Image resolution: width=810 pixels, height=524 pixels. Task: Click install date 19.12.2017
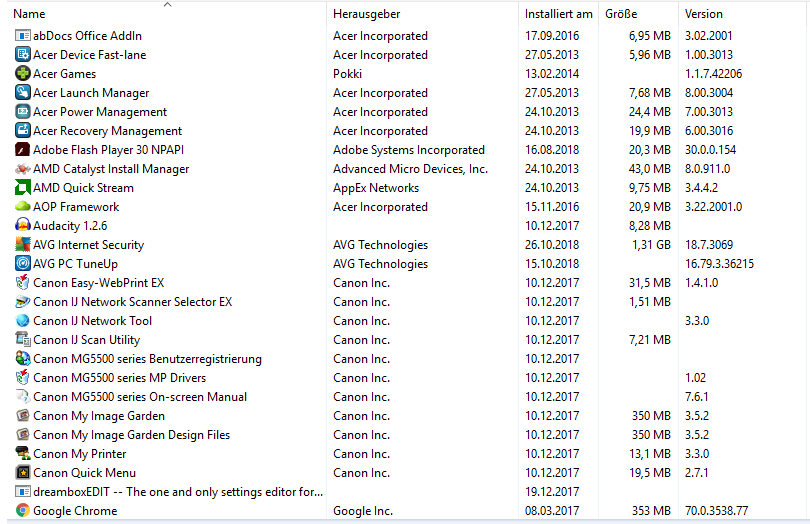(x=552, y=492)
